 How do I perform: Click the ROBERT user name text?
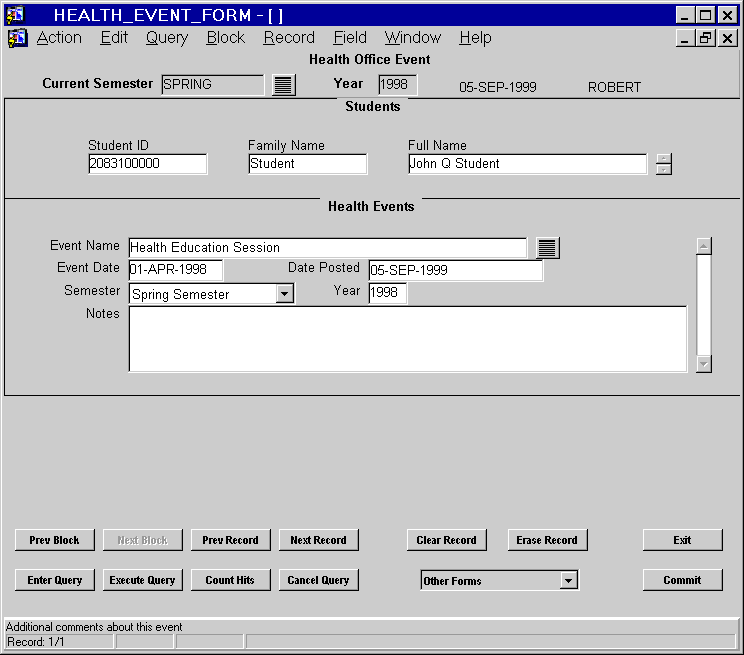pyautogui.click(x=614, y=87)
